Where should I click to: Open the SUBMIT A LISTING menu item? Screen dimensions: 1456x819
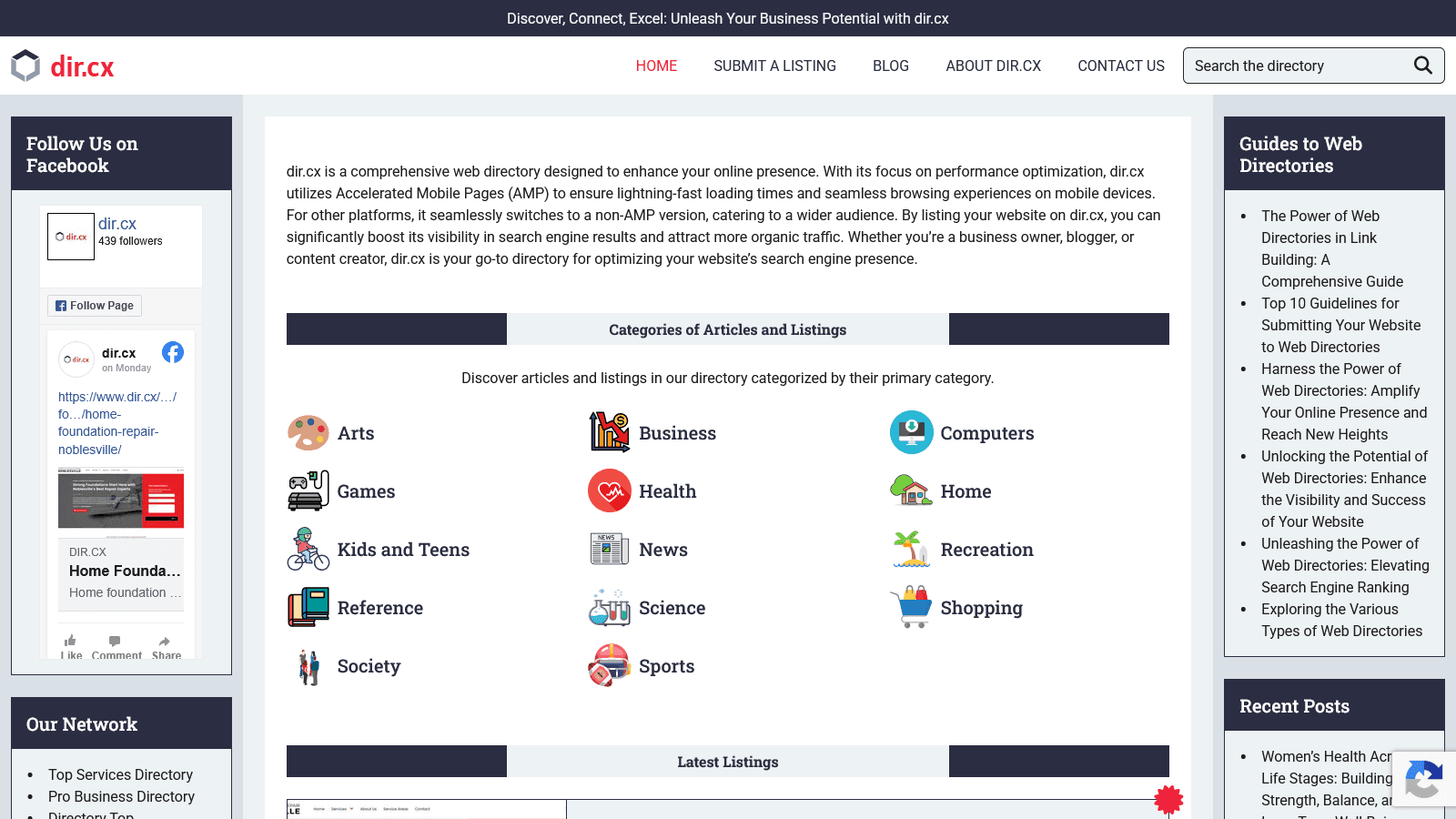(x=774, y=66)
